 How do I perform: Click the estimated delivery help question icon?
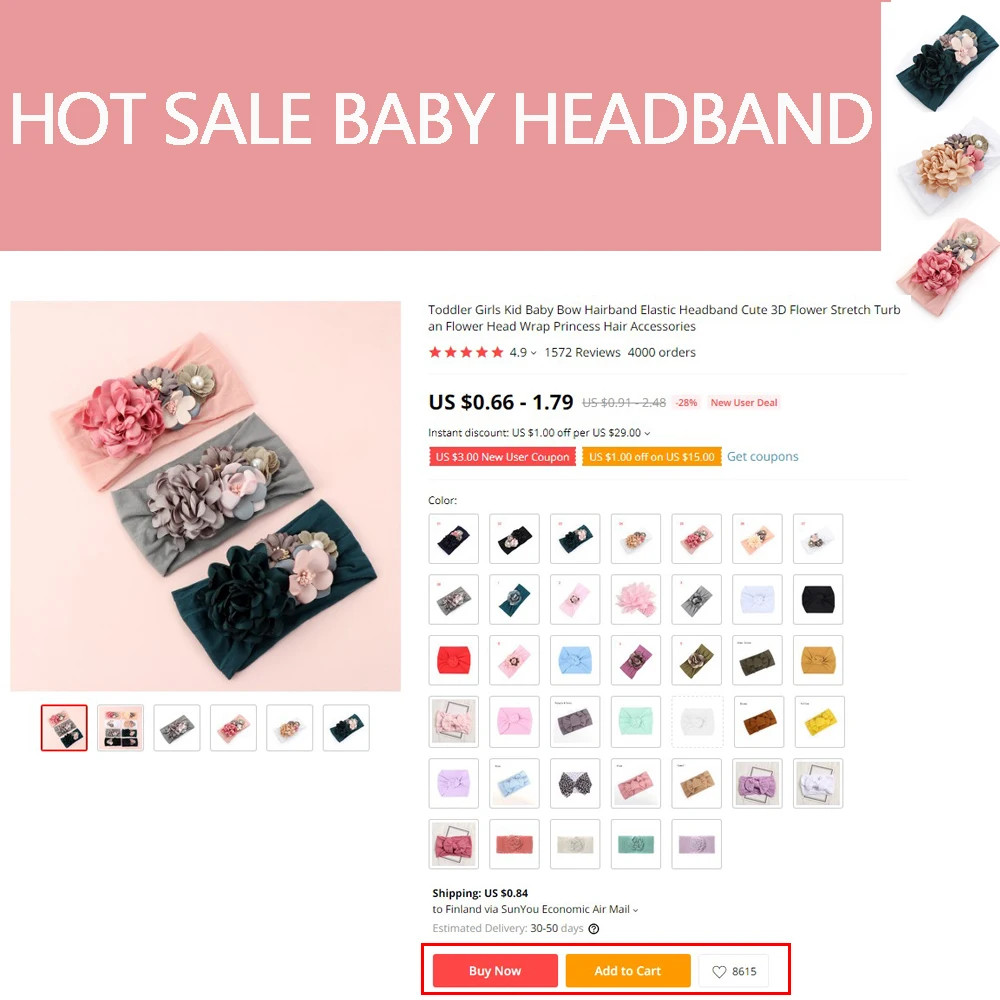tap(593, 929)
